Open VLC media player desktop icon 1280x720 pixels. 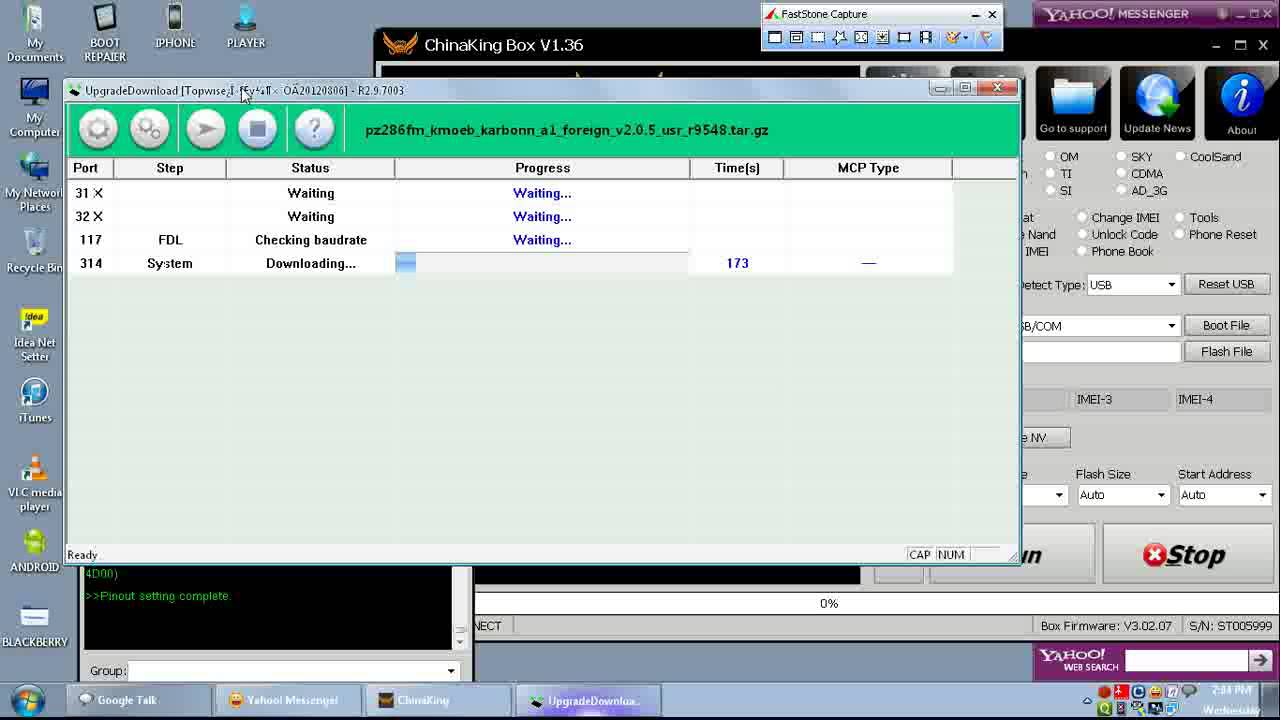tap(35, 484)
